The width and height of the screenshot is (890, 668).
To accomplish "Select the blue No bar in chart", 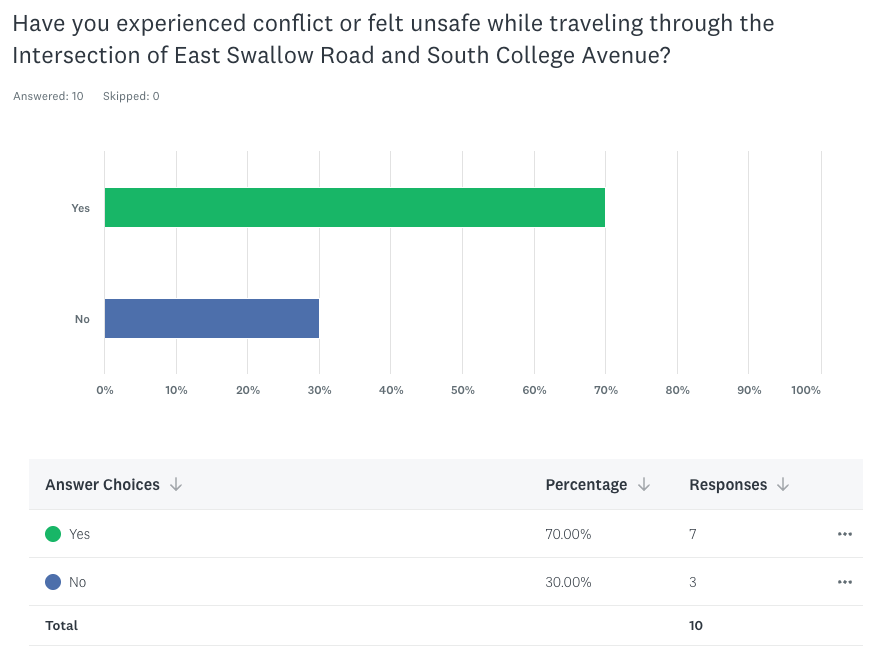I will coord(211,318).
